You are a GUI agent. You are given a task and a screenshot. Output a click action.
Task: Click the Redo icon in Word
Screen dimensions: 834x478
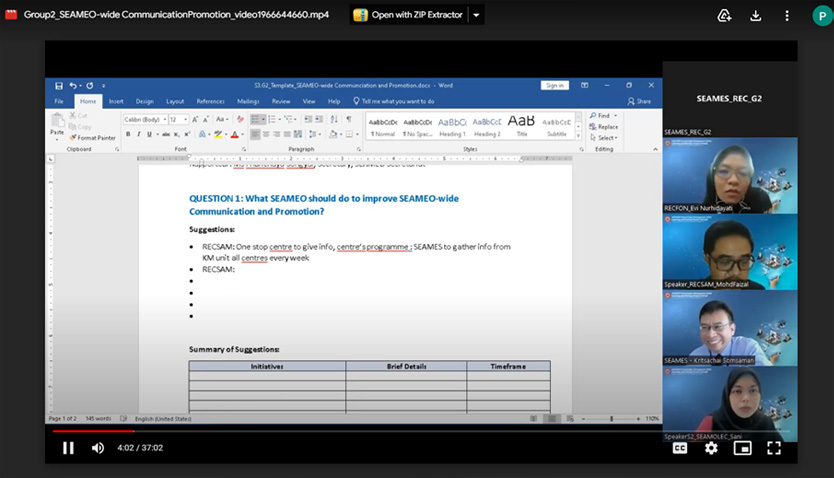pos(89,86)
